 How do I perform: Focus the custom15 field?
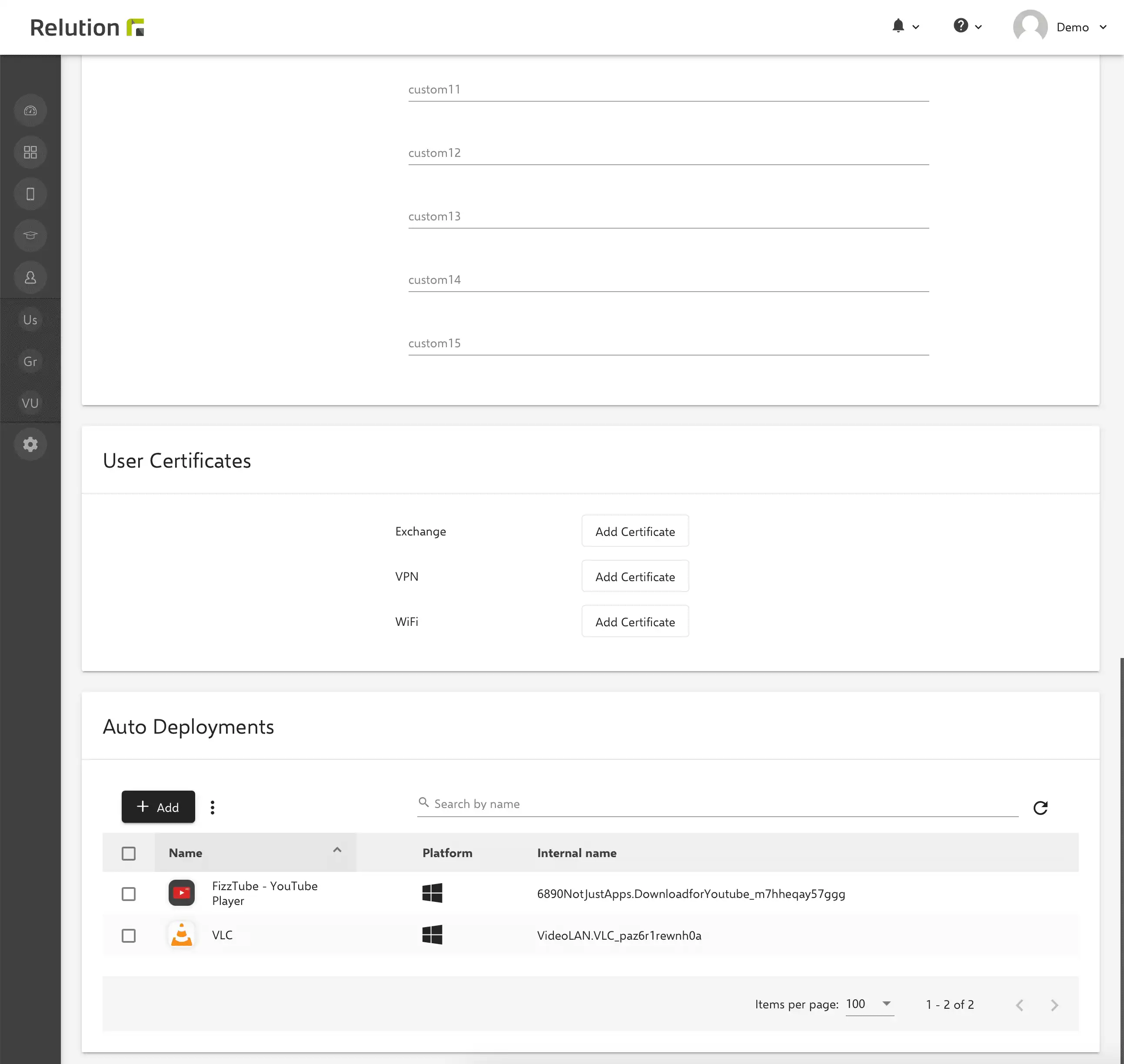click(668, 344)
